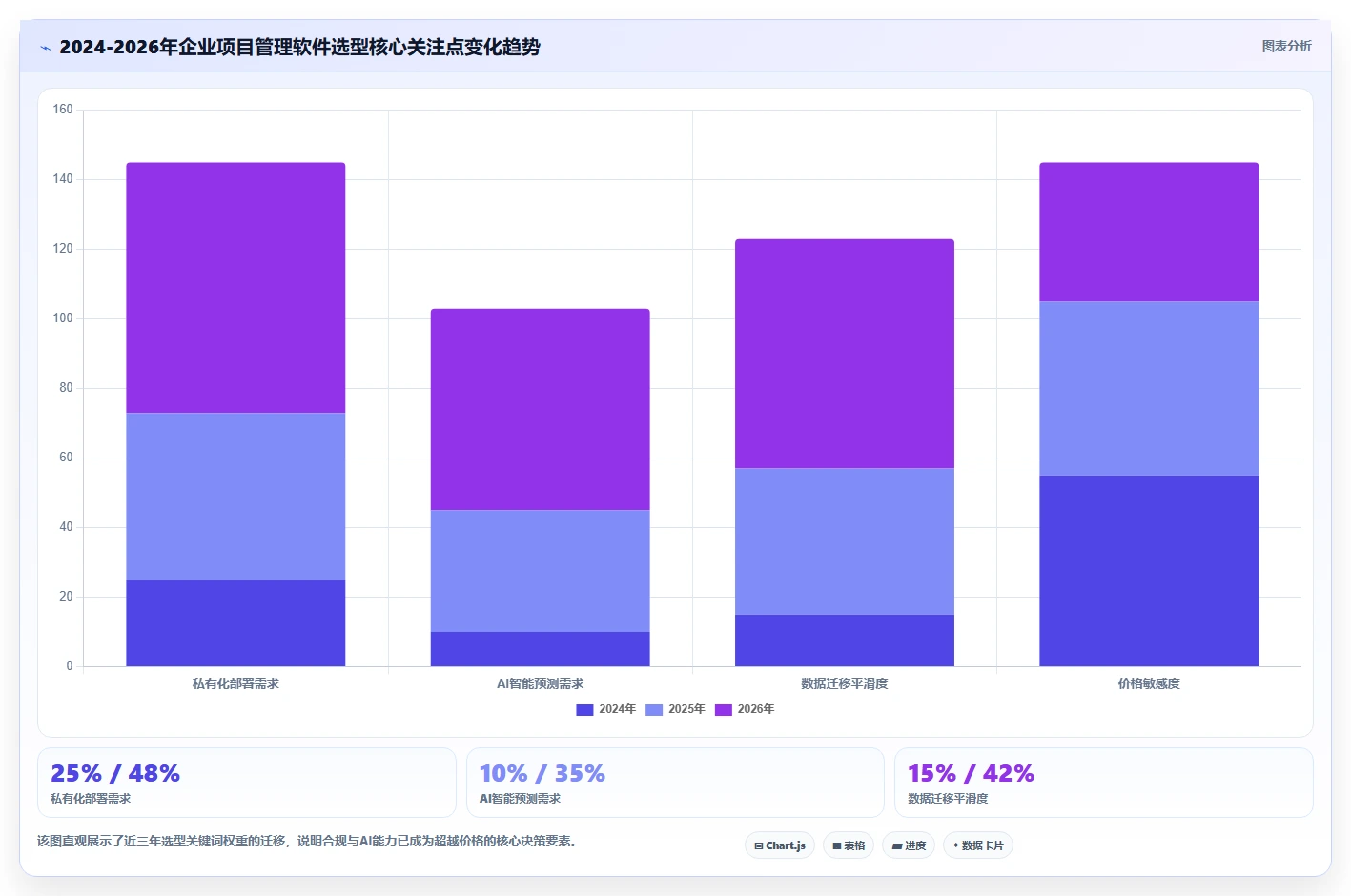1351x896 pixels.
Task: Click the 2025 segment of 价格敏感度 bar
Action: tap(1149, 388)
